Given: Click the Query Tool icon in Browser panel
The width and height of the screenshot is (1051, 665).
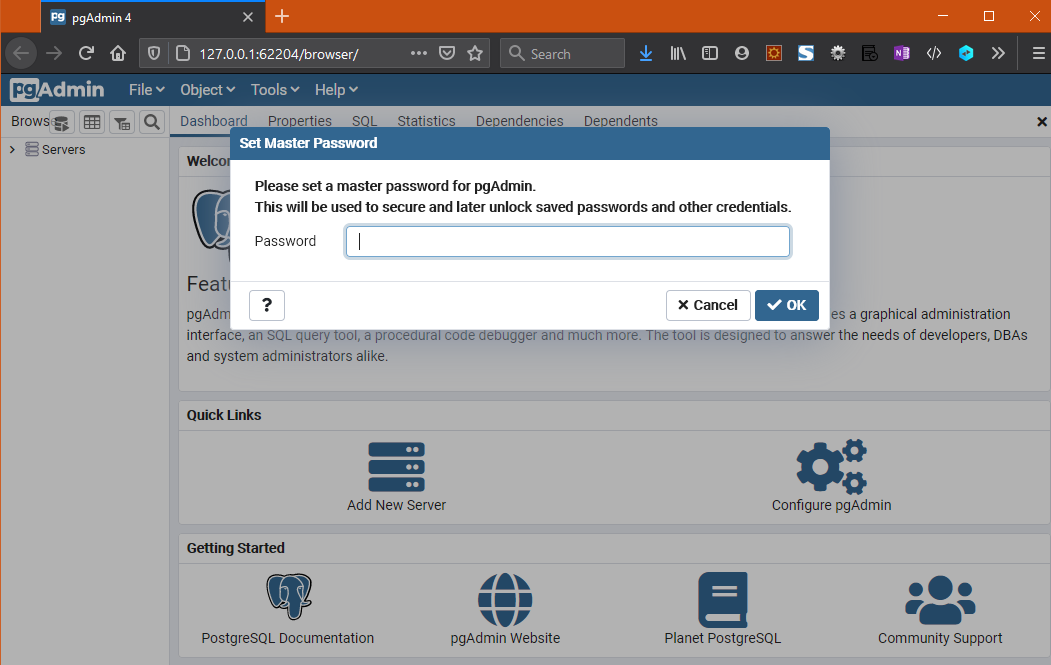Looking at the screenshot, I should (x=62, y=122).
